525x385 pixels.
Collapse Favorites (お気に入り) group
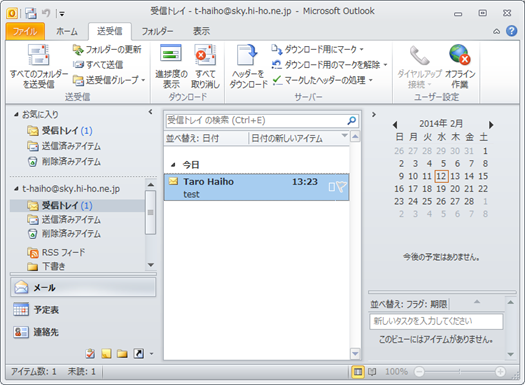[16, 114]
